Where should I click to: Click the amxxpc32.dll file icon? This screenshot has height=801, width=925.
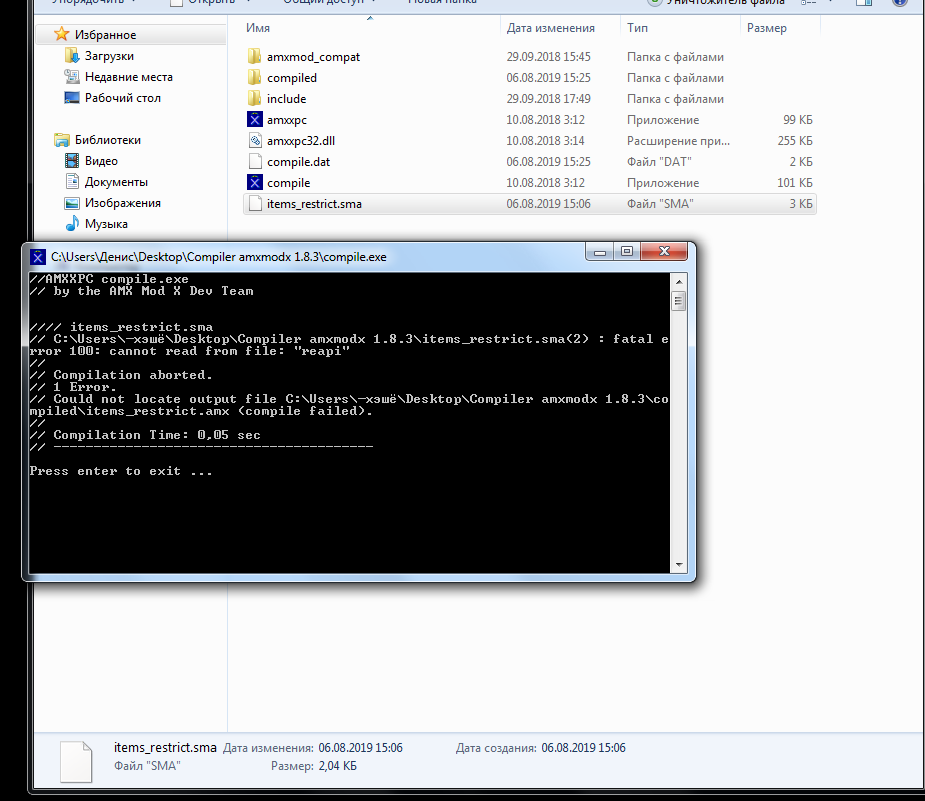click(254, 140)
